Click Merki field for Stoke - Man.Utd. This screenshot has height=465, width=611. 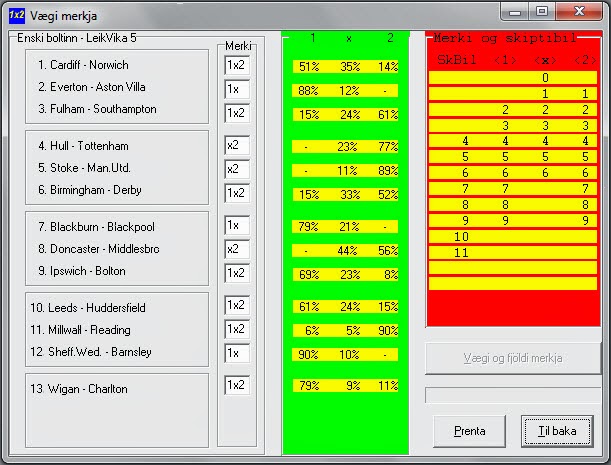click(237, 169)
